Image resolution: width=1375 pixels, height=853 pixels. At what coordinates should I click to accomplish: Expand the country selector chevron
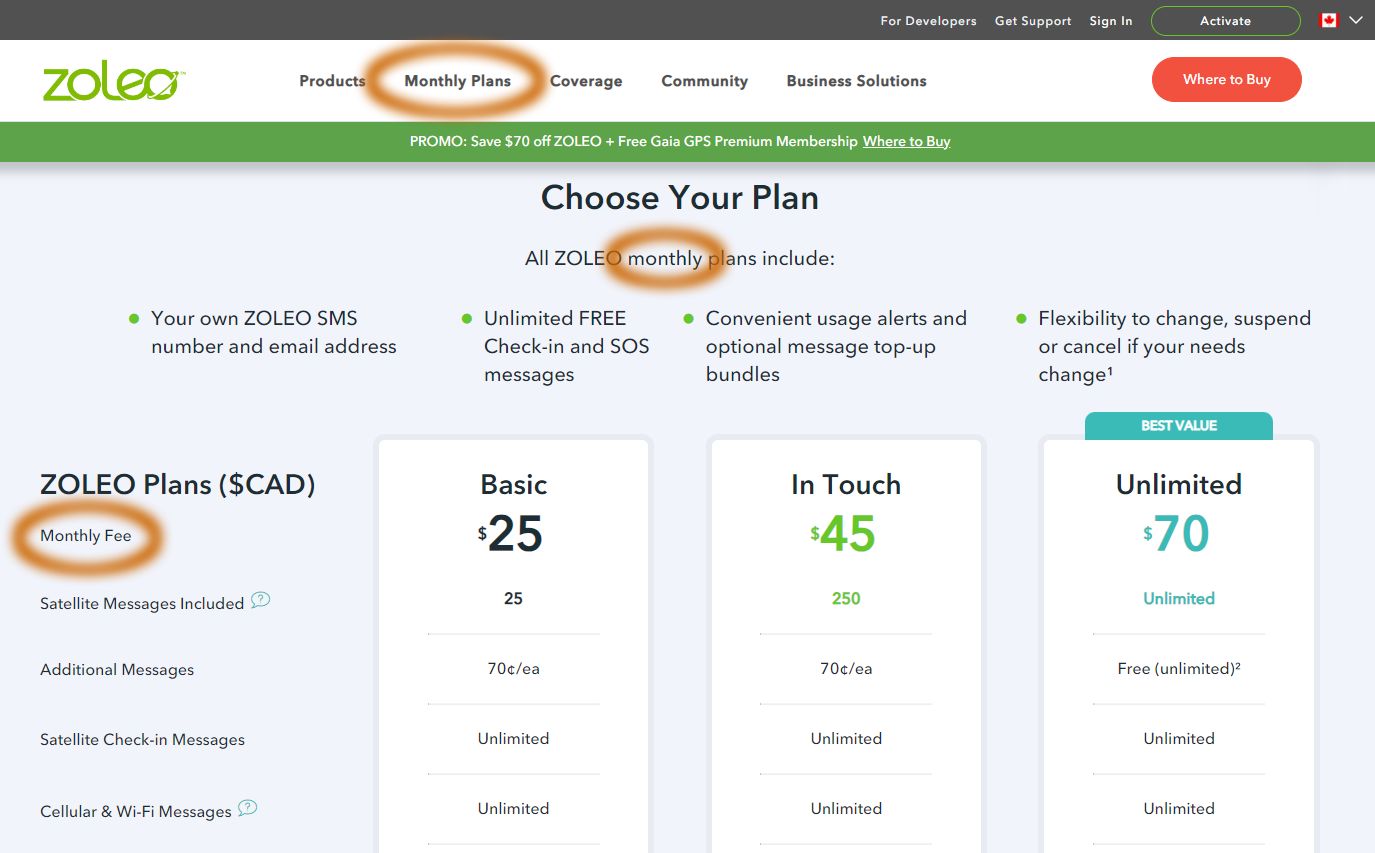pyautogui.click(x=1355, y=20)
